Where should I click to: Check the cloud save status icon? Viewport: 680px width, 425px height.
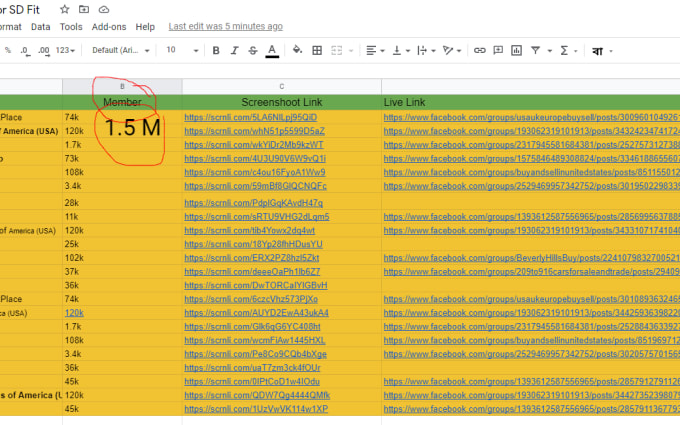tap(104, 9)
